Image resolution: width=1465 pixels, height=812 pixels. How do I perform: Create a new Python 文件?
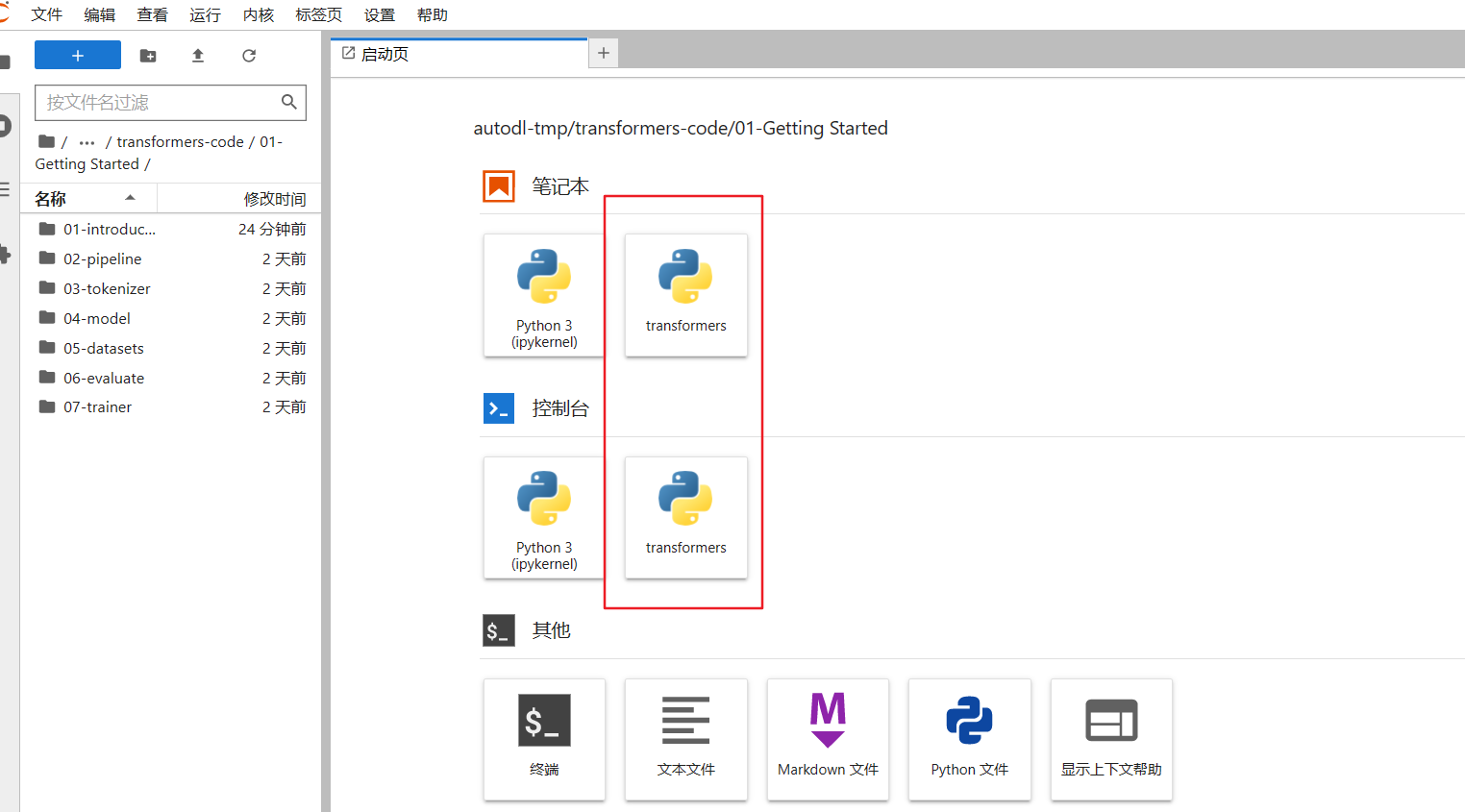(x=970, y=739)
